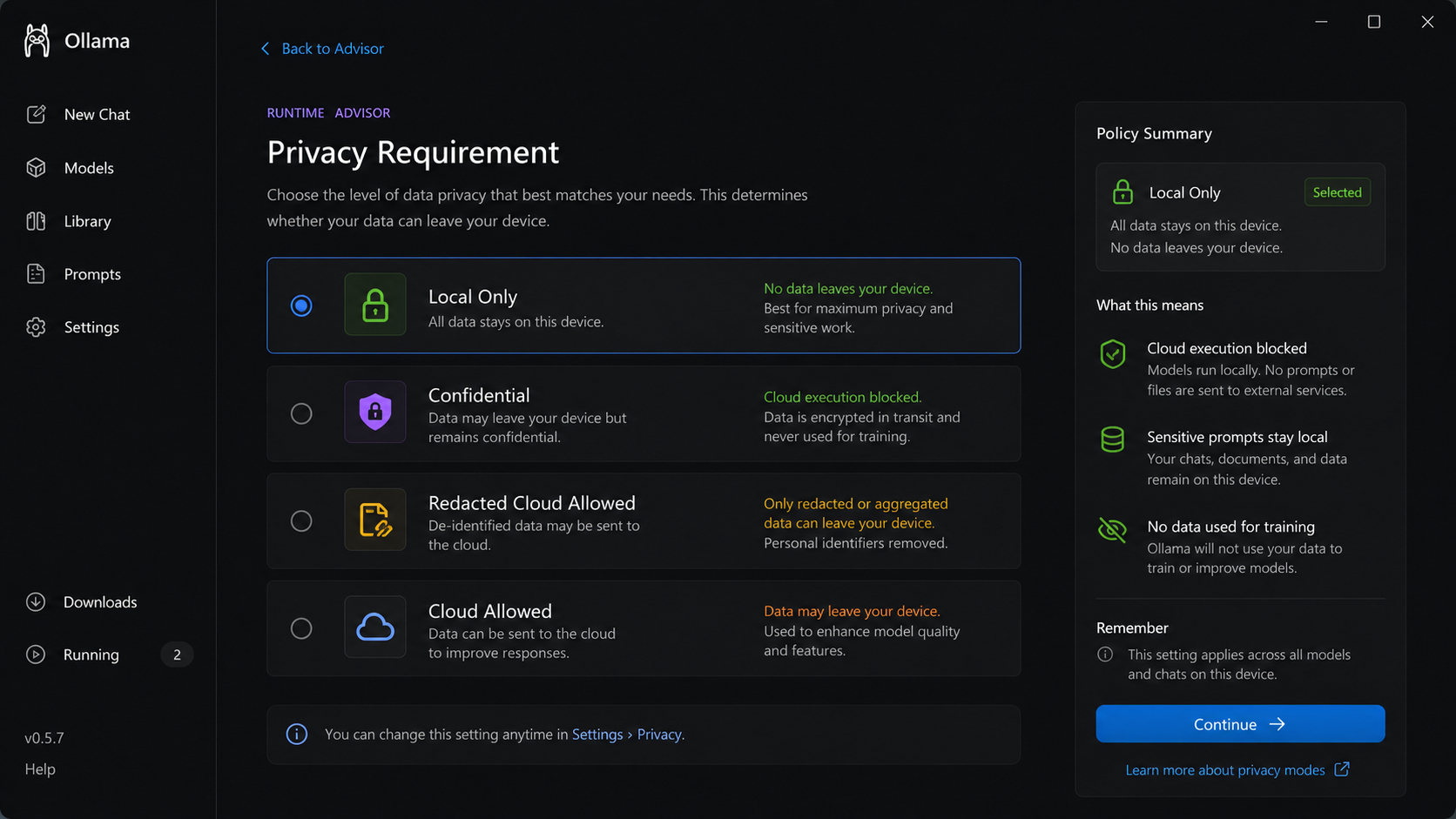1456x819 pixels.
Task: Click 'Data may leave your device.' orange text
Action: pyautogui.click(x=852, y=611)
